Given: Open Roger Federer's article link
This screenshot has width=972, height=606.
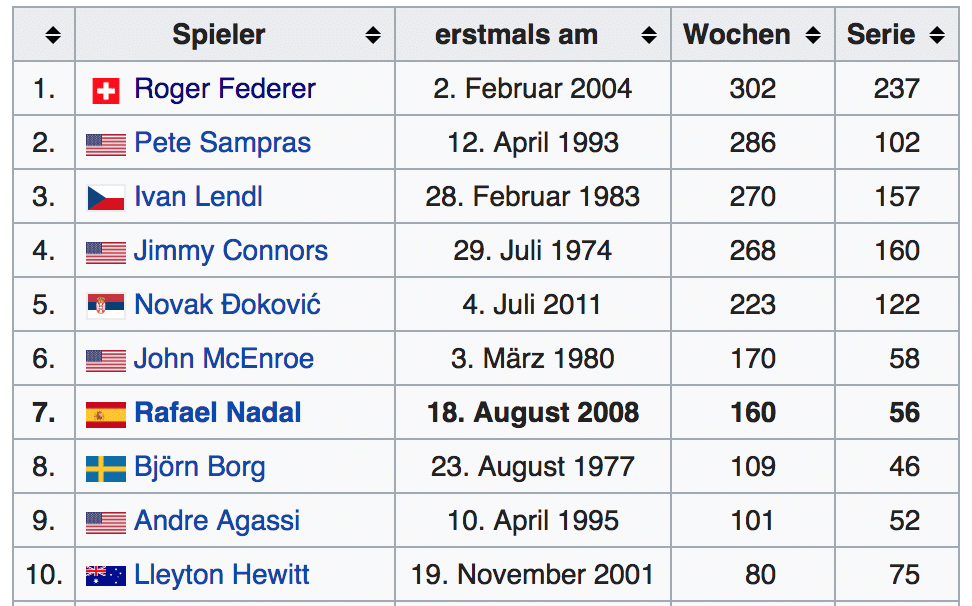Looking at the screenshot, I should coord(225,89).
